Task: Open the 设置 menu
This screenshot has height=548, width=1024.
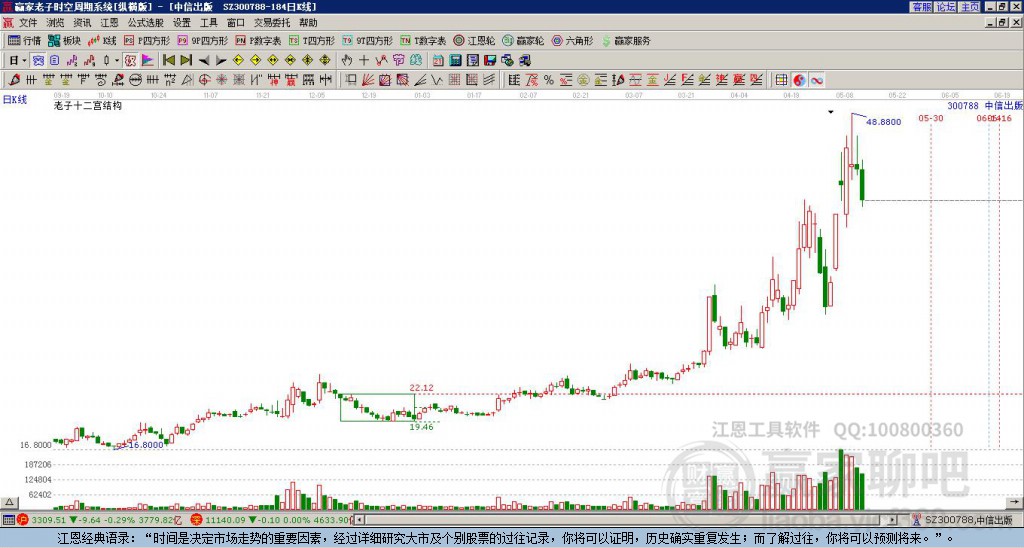Action: pos(182,23)
